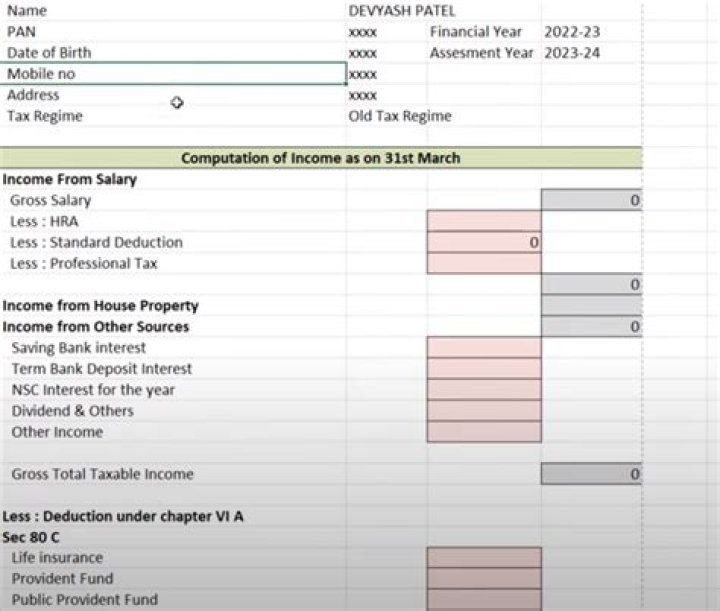Select the Other Income input cell
This screenshot has height=611, width=720.
click(483, 432)
